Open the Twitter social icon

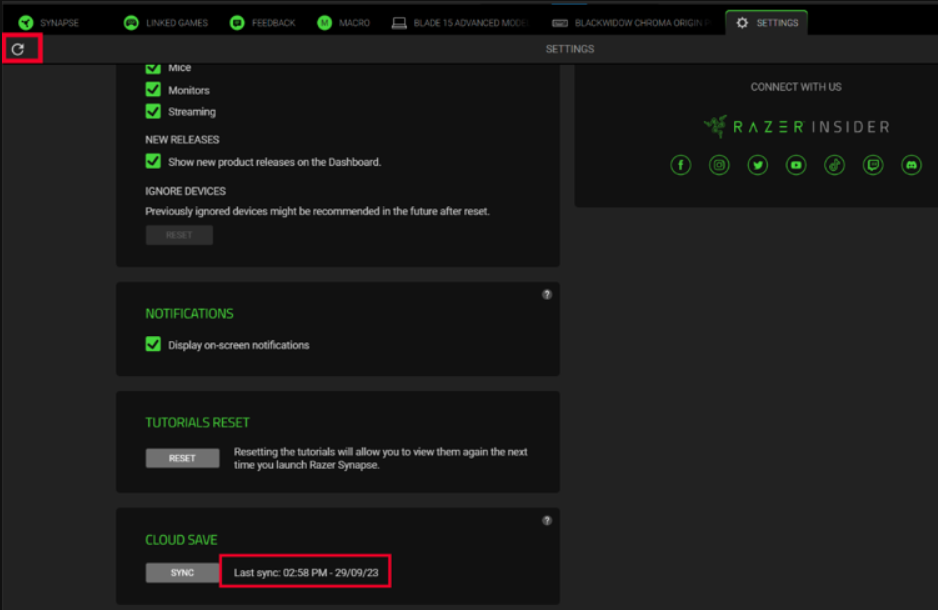click(757, 164)
